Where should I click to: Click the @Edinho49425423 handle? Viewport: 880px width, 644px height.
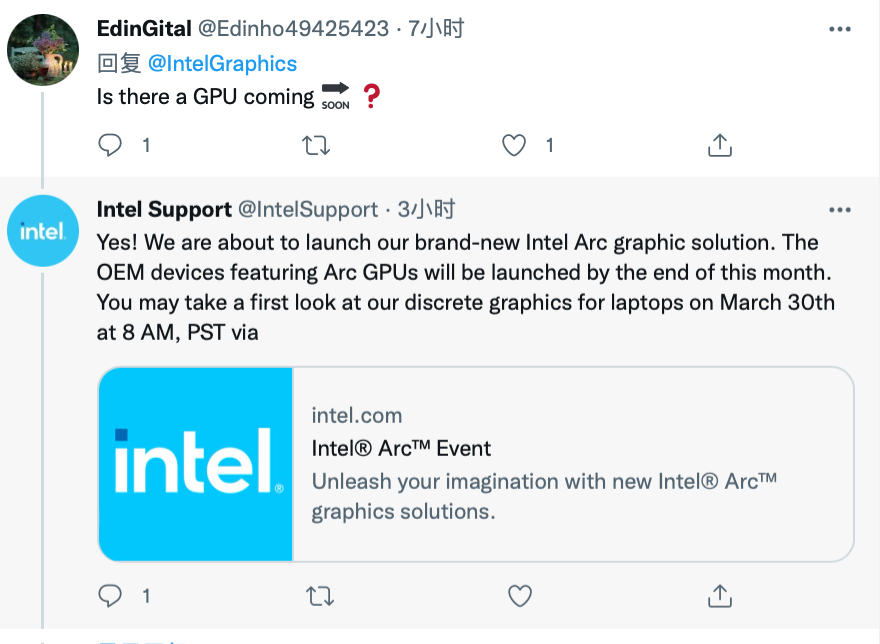point(311,29)
